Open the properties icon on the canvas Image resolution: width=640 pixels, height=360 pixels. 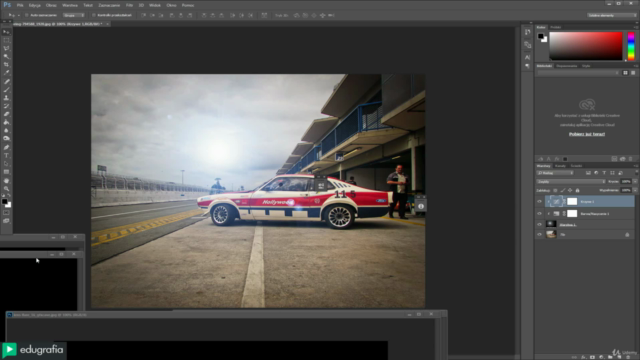pyautogui.click(x=421, y=206)
